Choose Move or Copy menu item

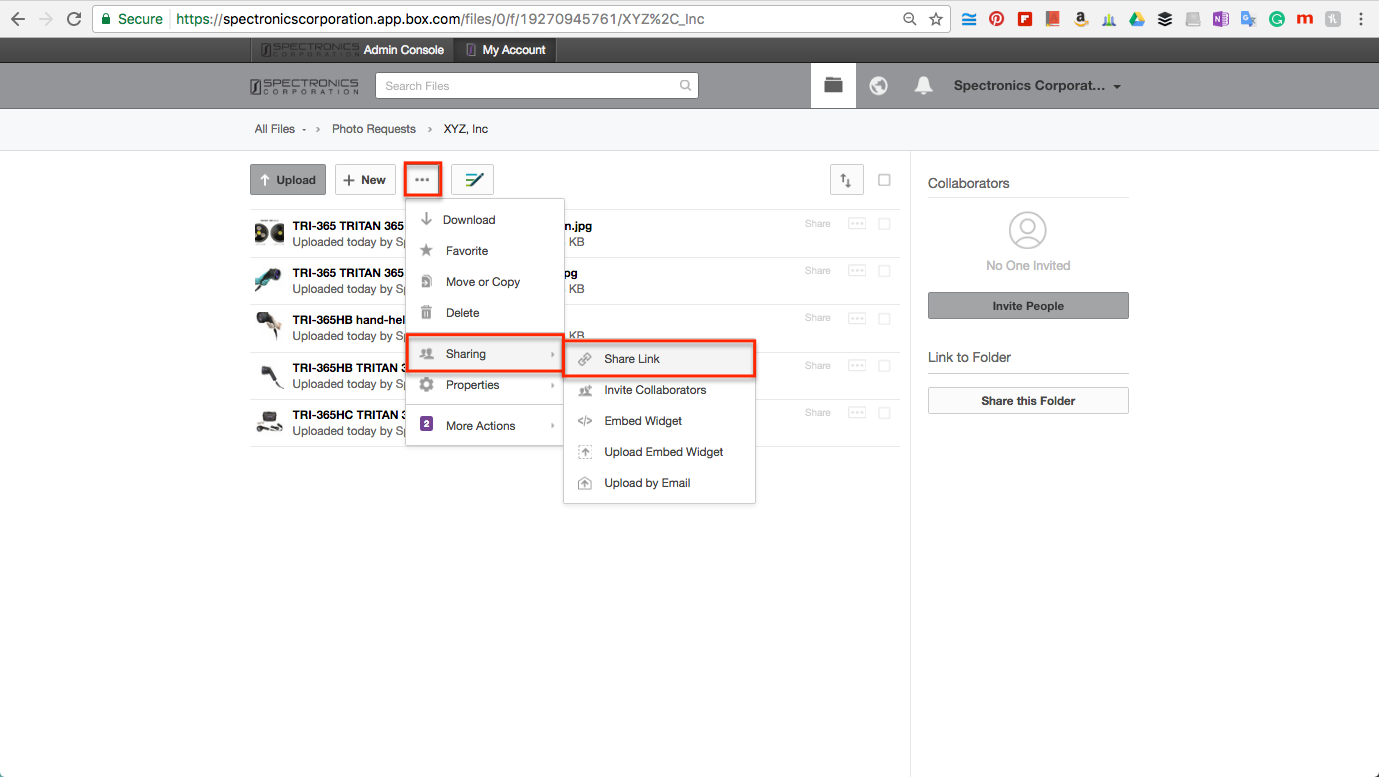click(x=483, y=282)
